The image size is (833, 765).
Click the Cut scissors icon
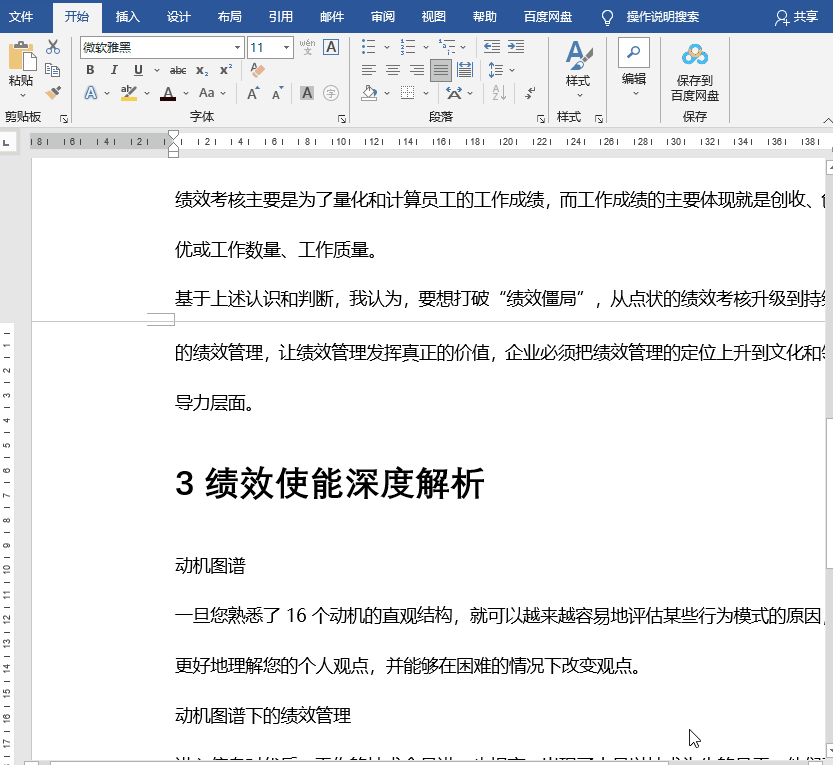(x=52, y=47)
